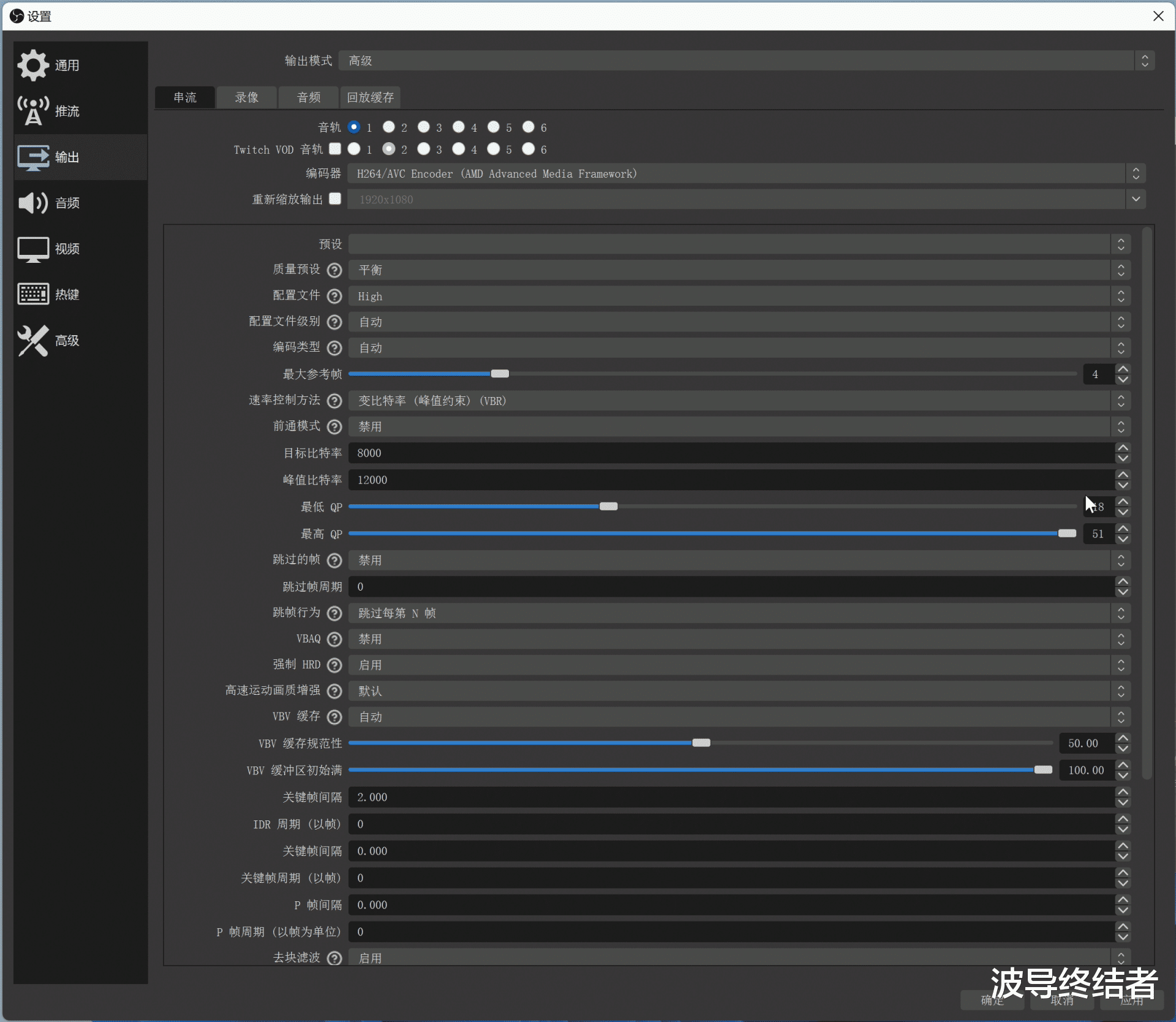1176x1022 pixels.
Task: Click the 最大参考帧 slider handle
Action: point(500,374)
